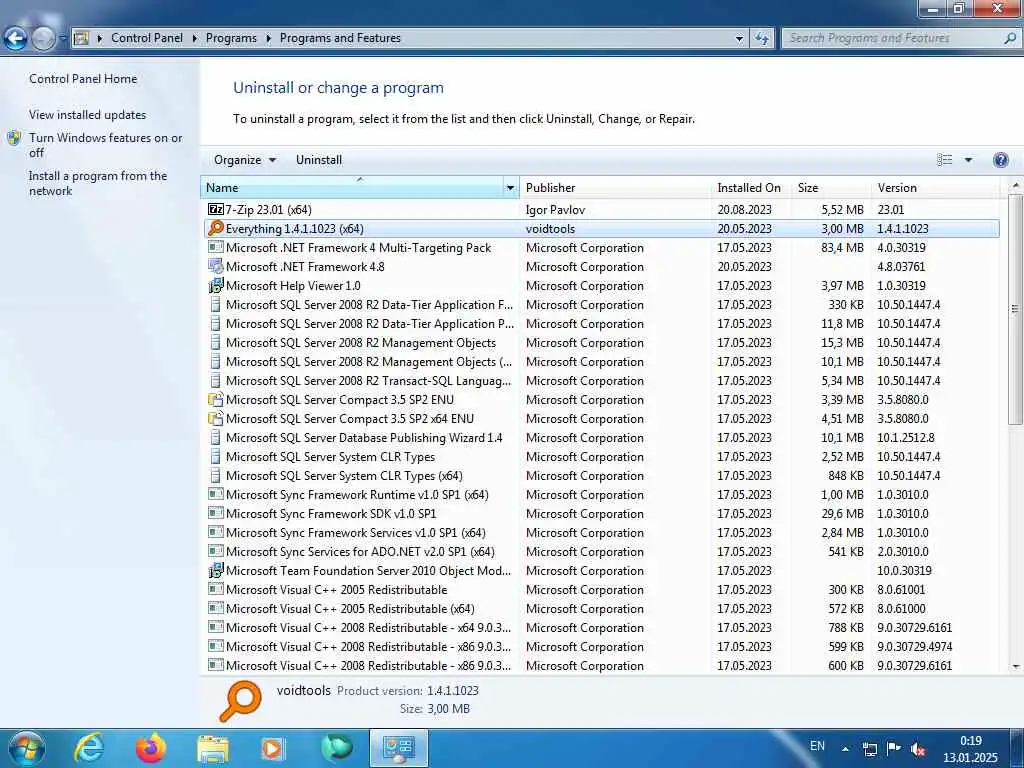Sort by the Name column header
The image size is (1024, 768).
point(351,188)
